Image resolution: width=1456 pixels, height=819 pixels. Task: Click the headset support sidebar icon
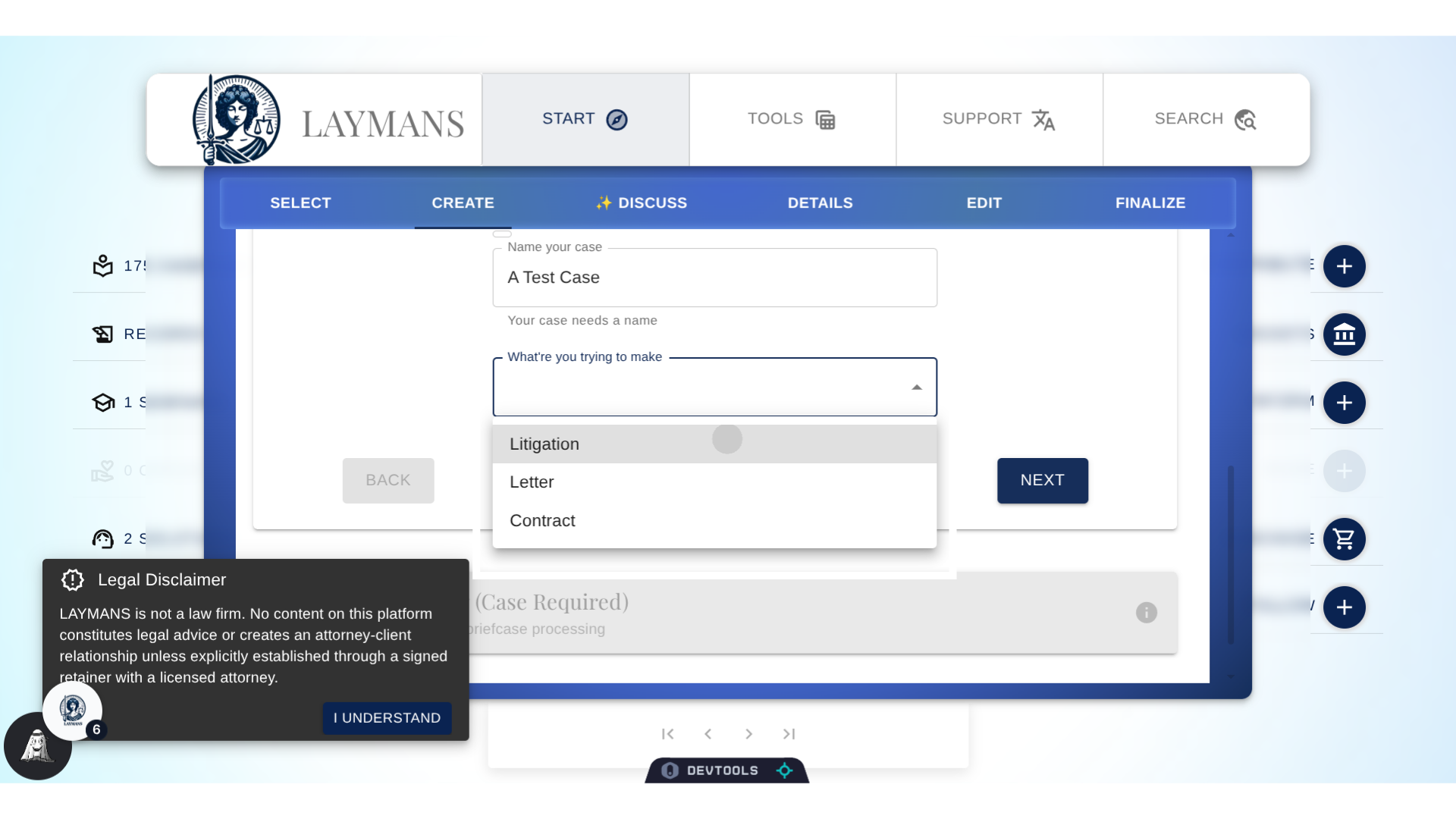tap(102, 539)
